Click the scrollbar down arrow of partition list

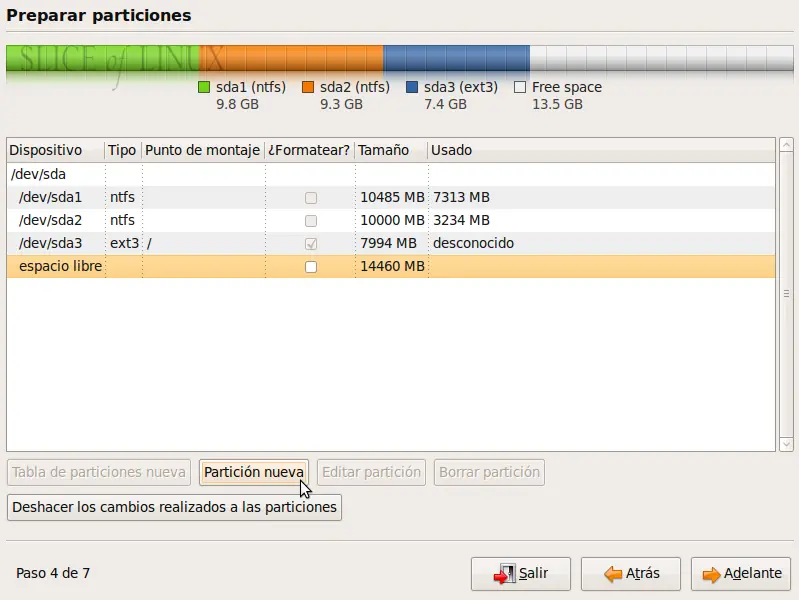pos(786,445)
